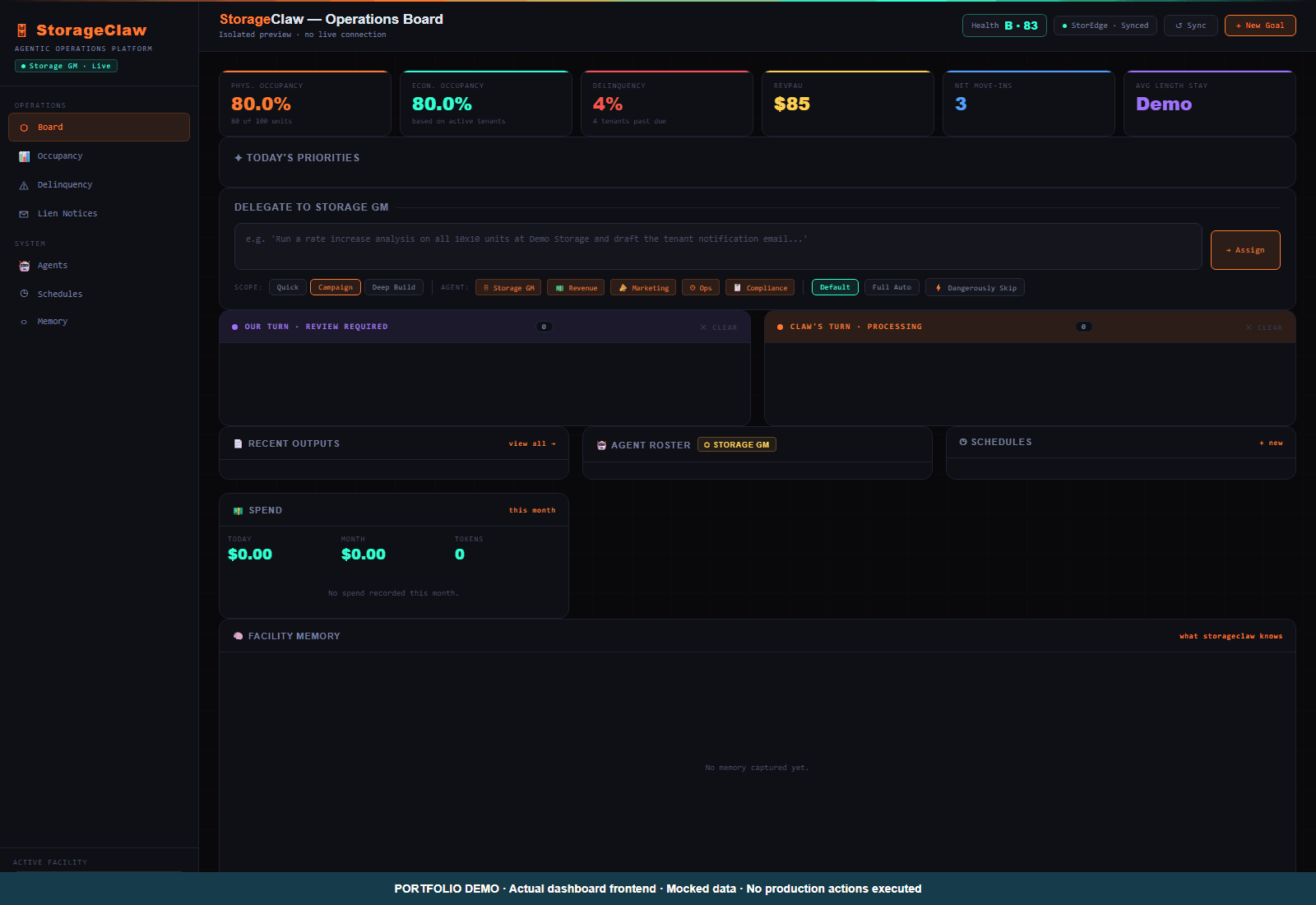1316x905 pixels.
Task: Choose the Marketing agent chip
Action: click(x=643, y=287)
